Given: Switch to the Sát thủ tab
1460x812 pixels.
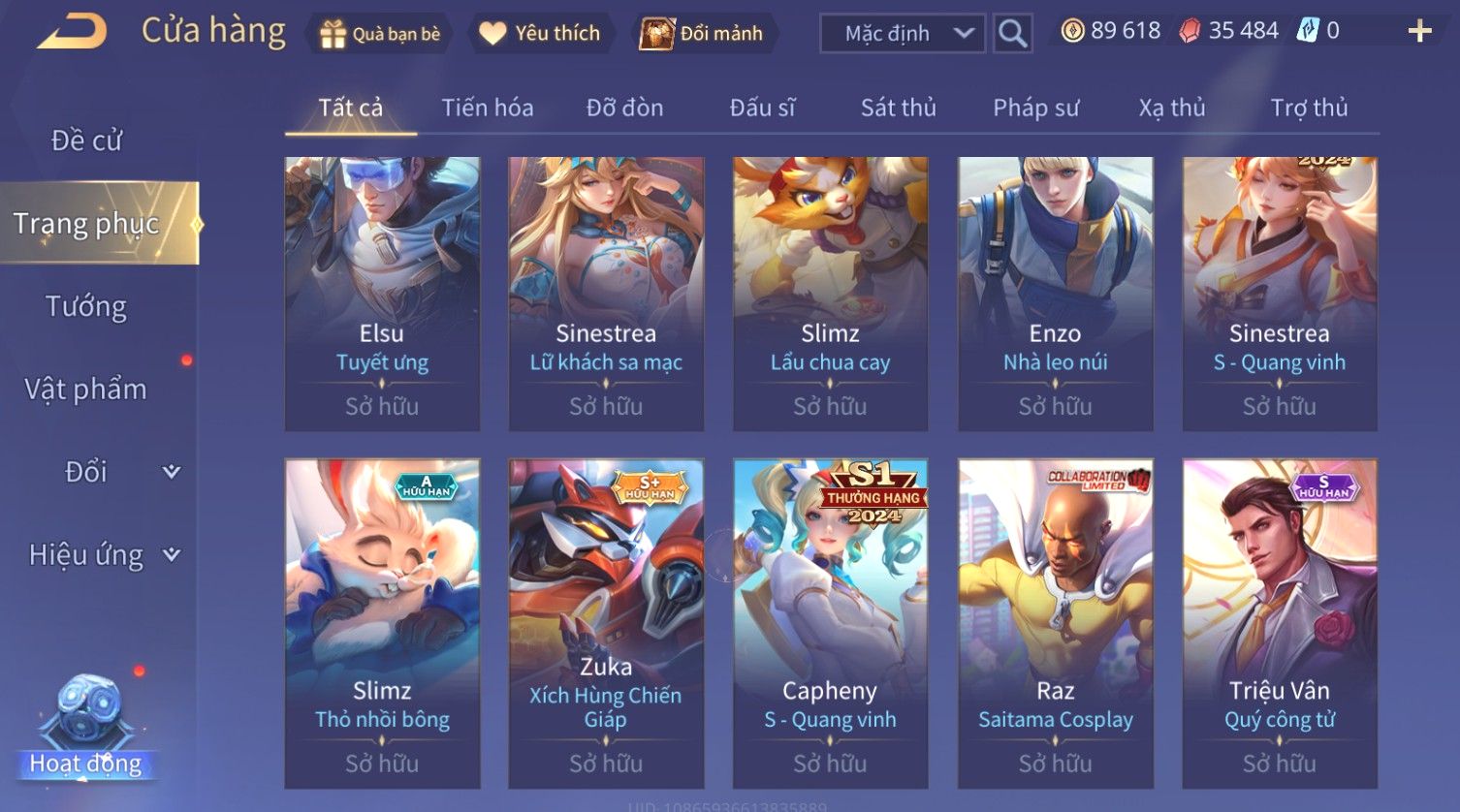Looking at the screenshot, I should (x=899, y=108).
